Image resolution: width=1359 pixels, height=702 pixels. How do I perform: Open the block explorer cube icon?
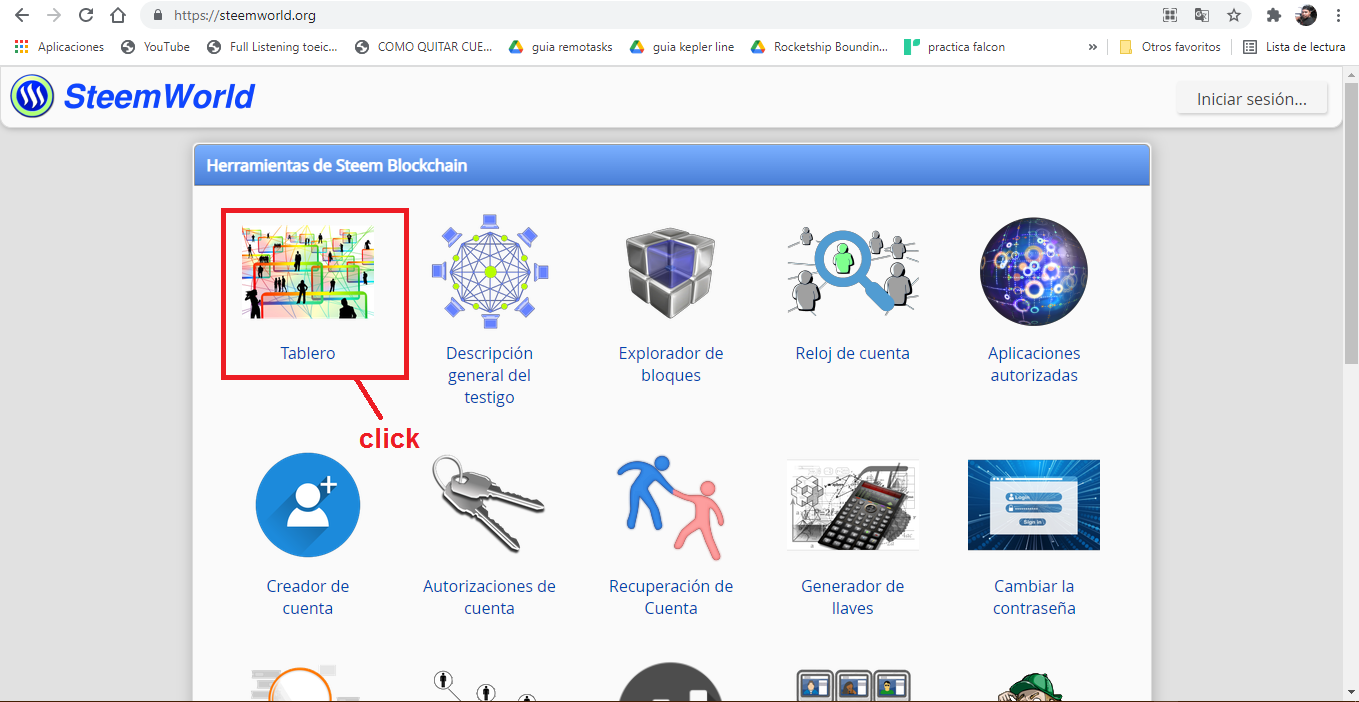[x=671, y=272]
